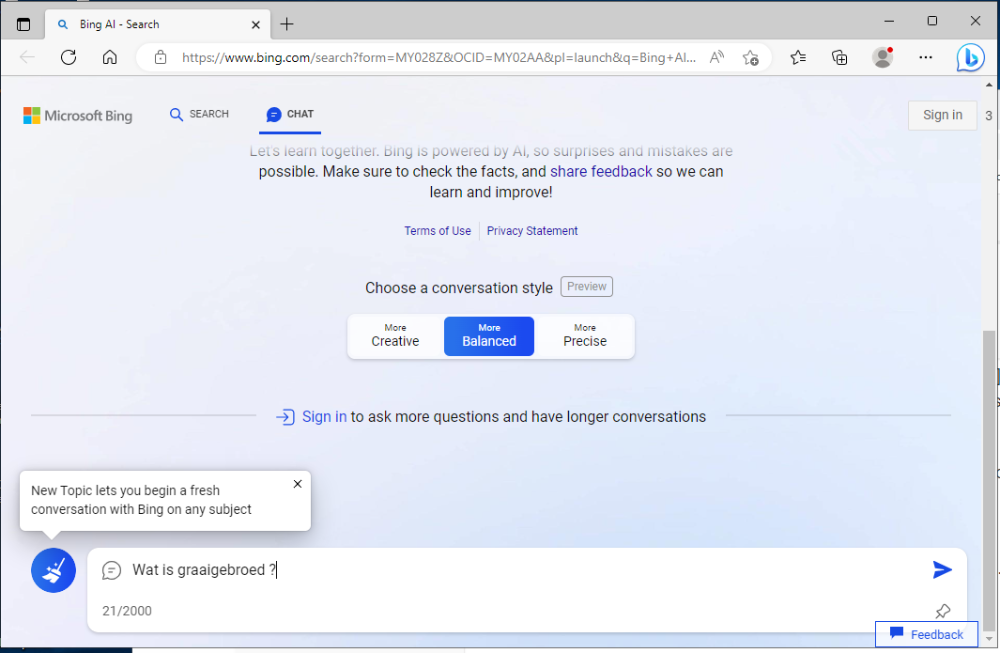Image resolution: width=1000 pixels, height=653 pixels.
Task: Open a new browser tab
Action: tap(287, 24)
